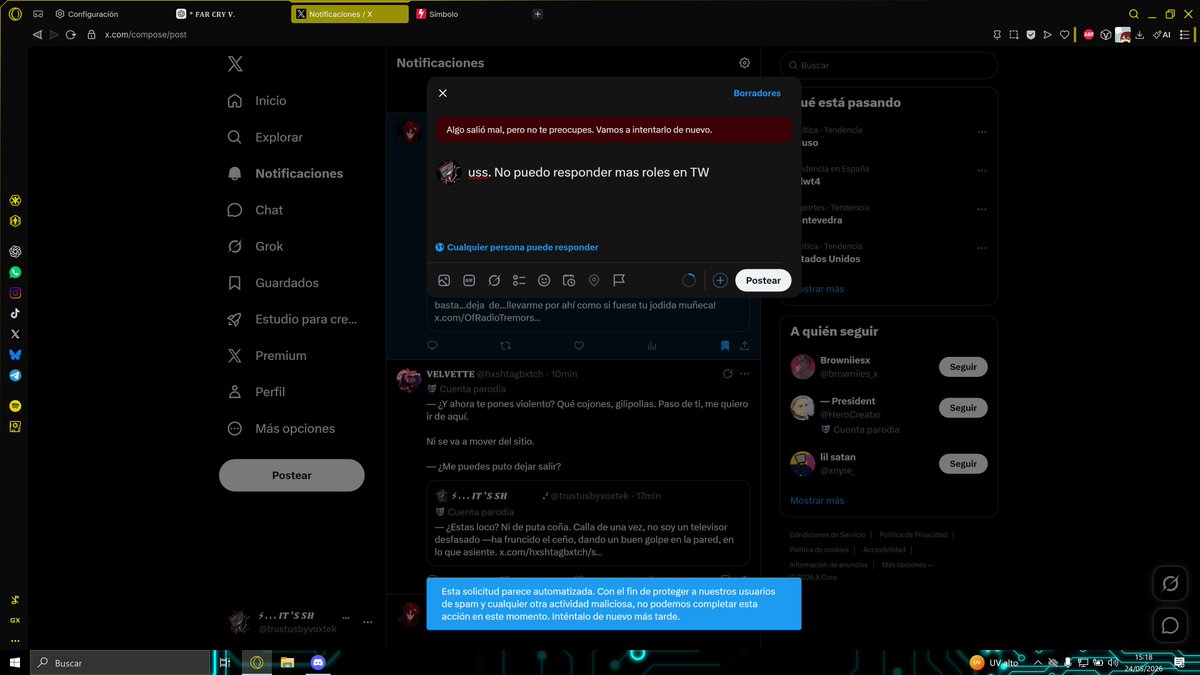Open Notificaciones settings gear
1200x675 pixels.
tap(744, 62)
